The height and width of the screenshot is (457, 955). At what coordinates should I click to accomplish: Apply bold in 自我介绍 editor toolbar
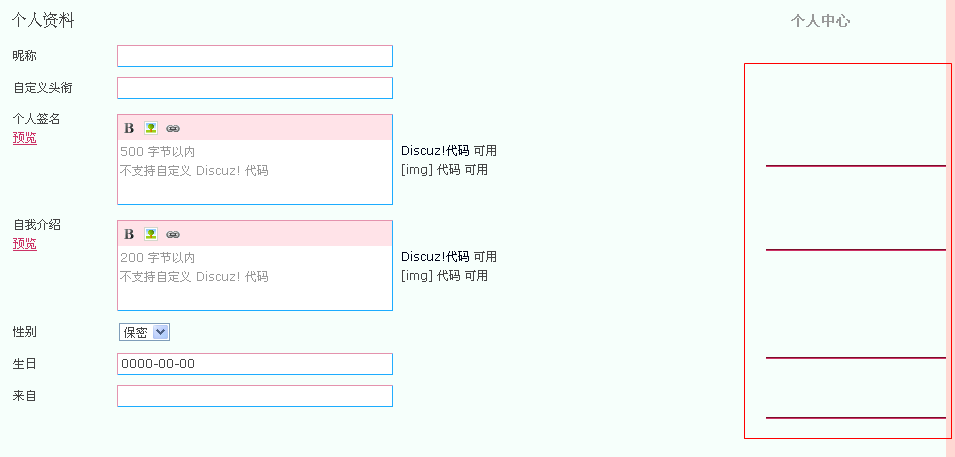coord(129,235)
